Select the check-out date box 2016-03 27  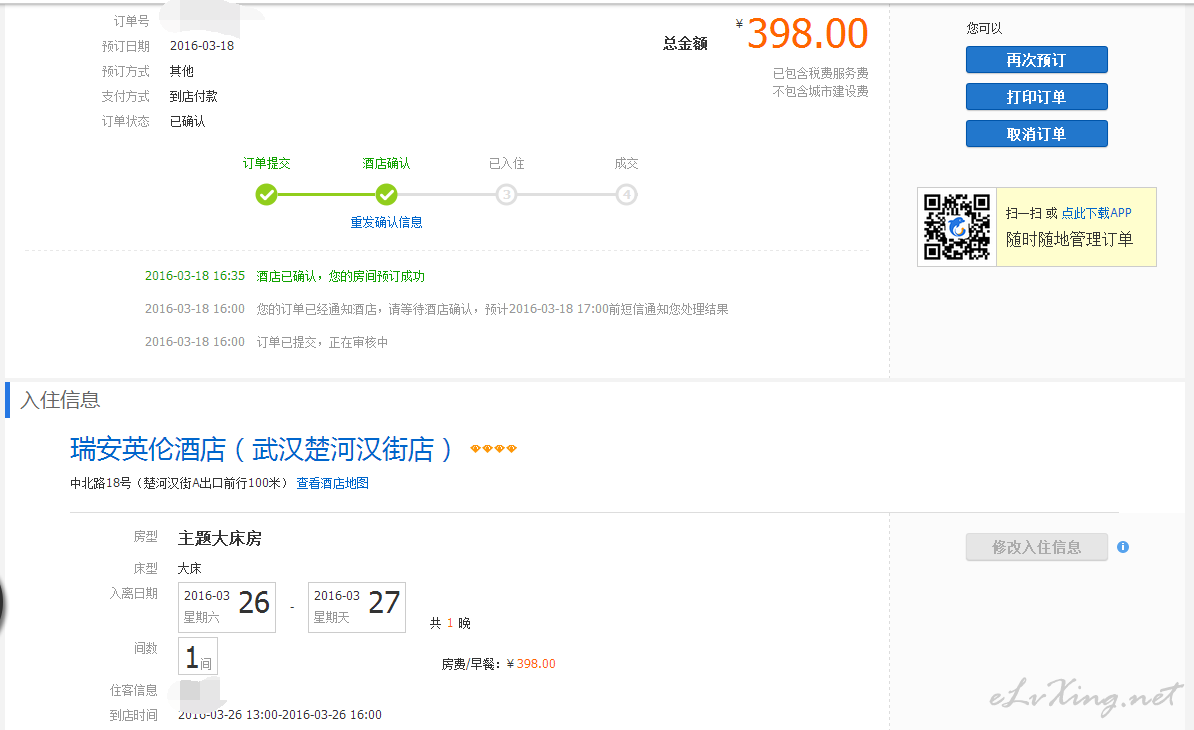coord(356,607)
